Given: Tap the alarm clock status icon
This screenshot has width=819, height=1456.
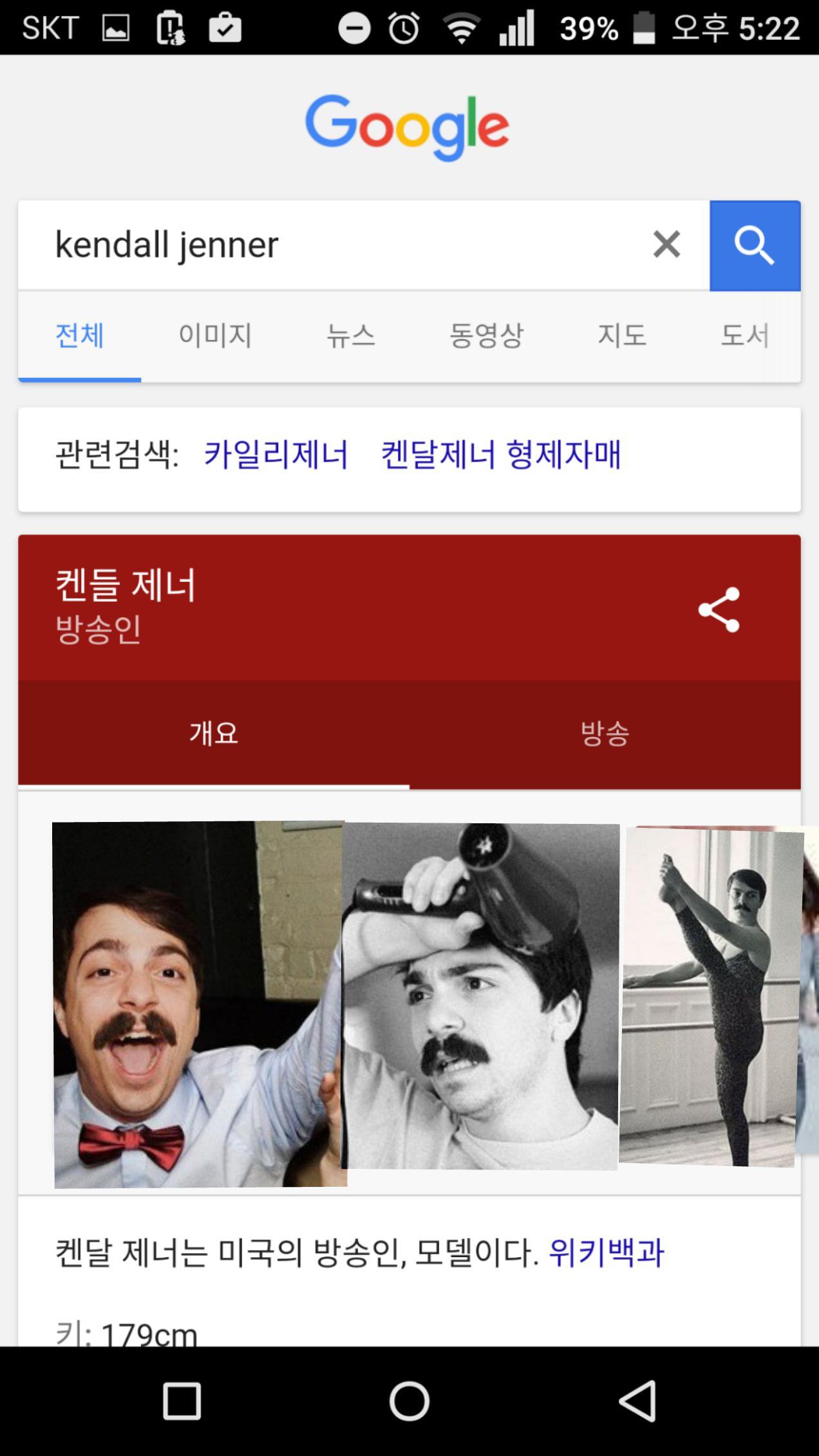Looking at the screenshot, I should [x=404, y=28].
